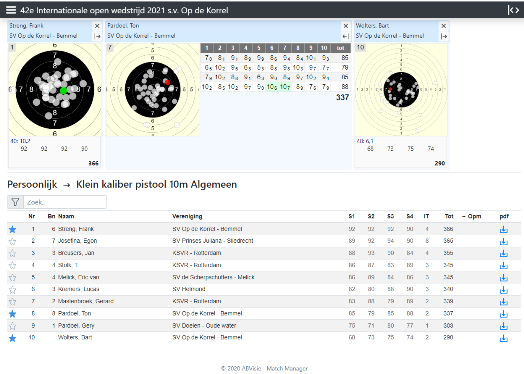Expand Wolters, Bart's panel with arrow icon
Screen dimensions: 524x374
(x=444, y=36)
